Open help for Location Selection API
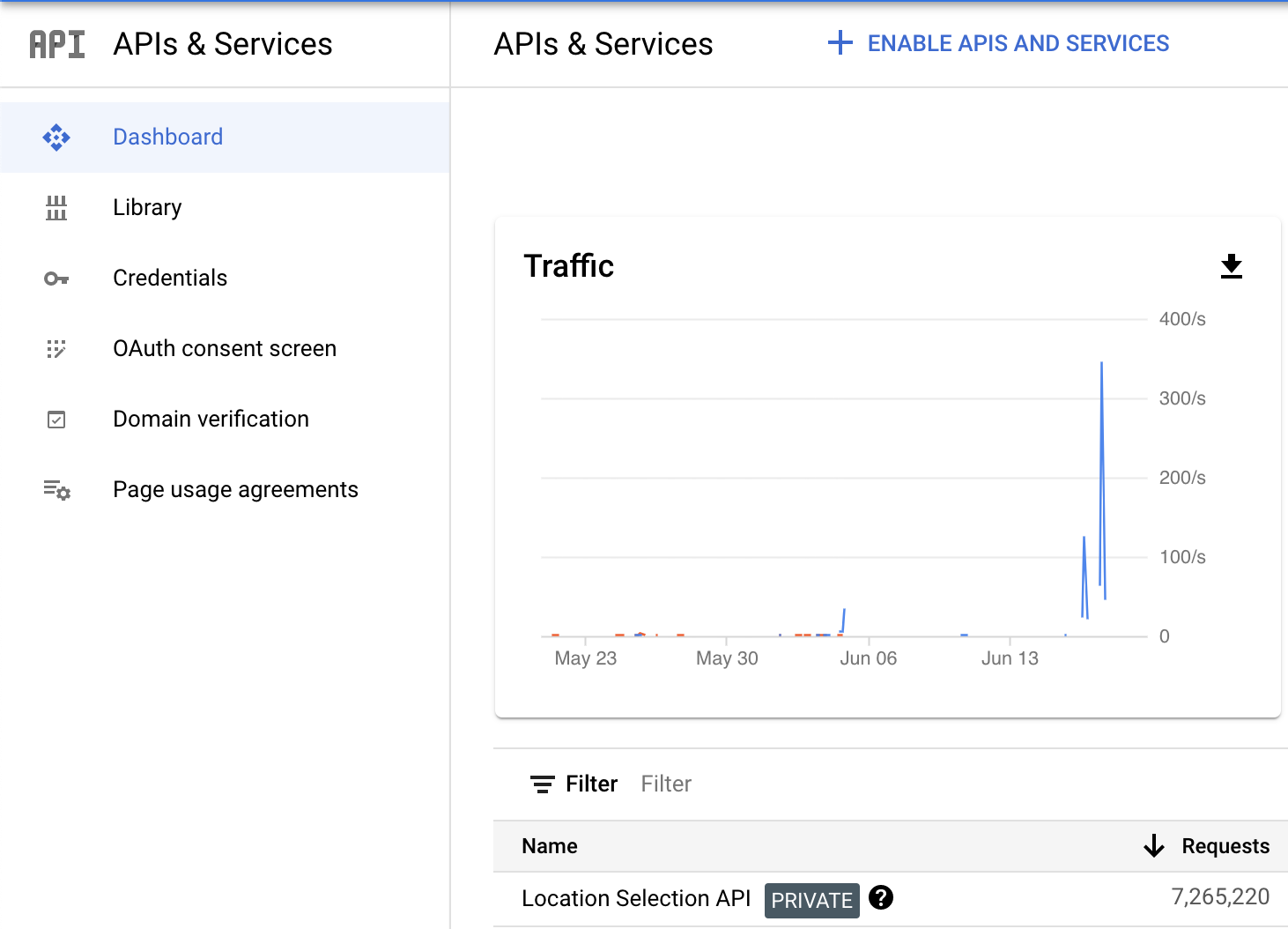Screen dimensions: 1288x929 [x=880, y=897]
